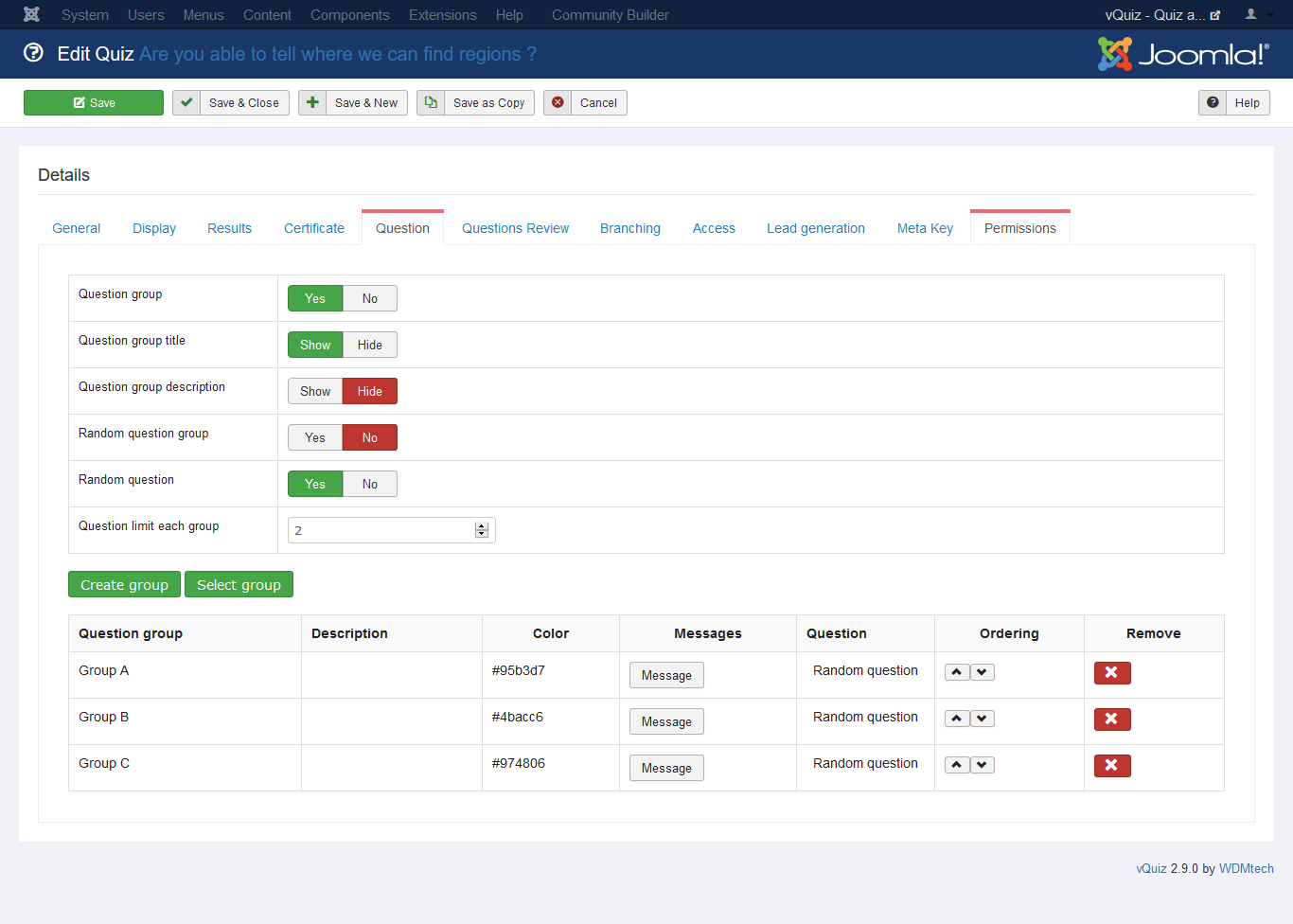1293x924 pixels.
Task: Remove Group A with red X button
Action: pos(1112,673)
